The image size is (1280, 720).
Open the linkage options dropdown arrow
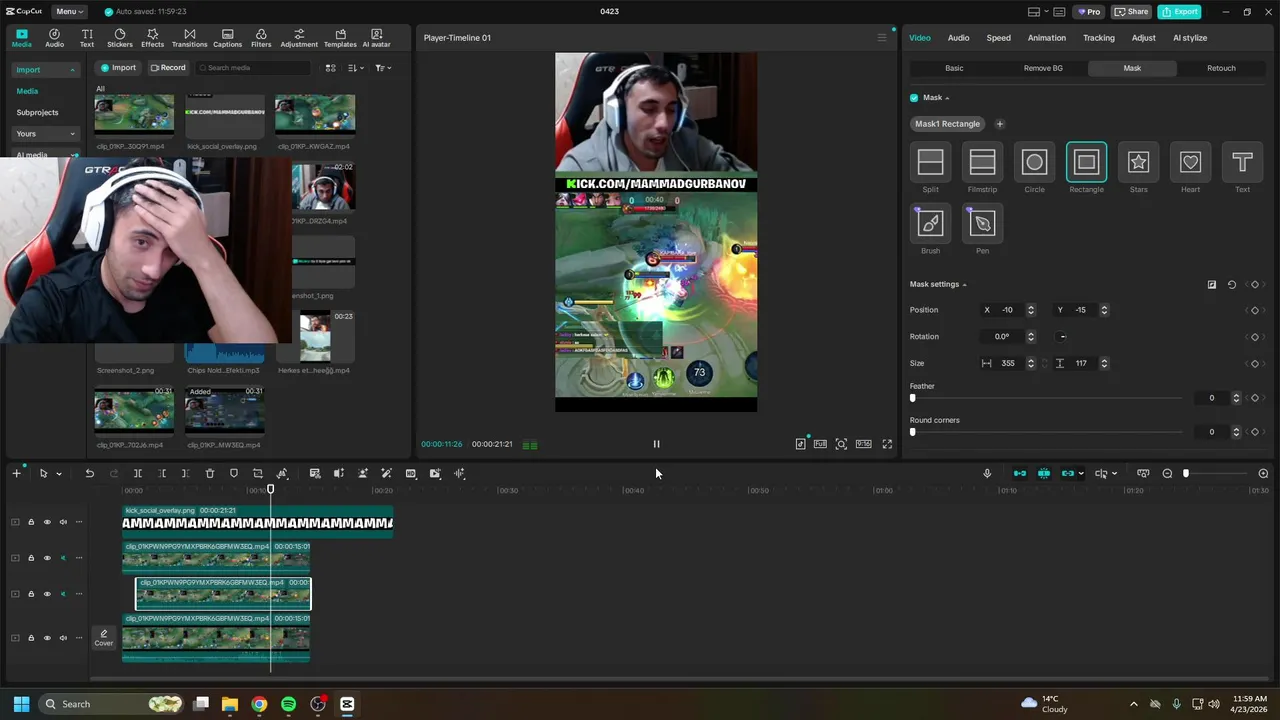point(1081,474)
